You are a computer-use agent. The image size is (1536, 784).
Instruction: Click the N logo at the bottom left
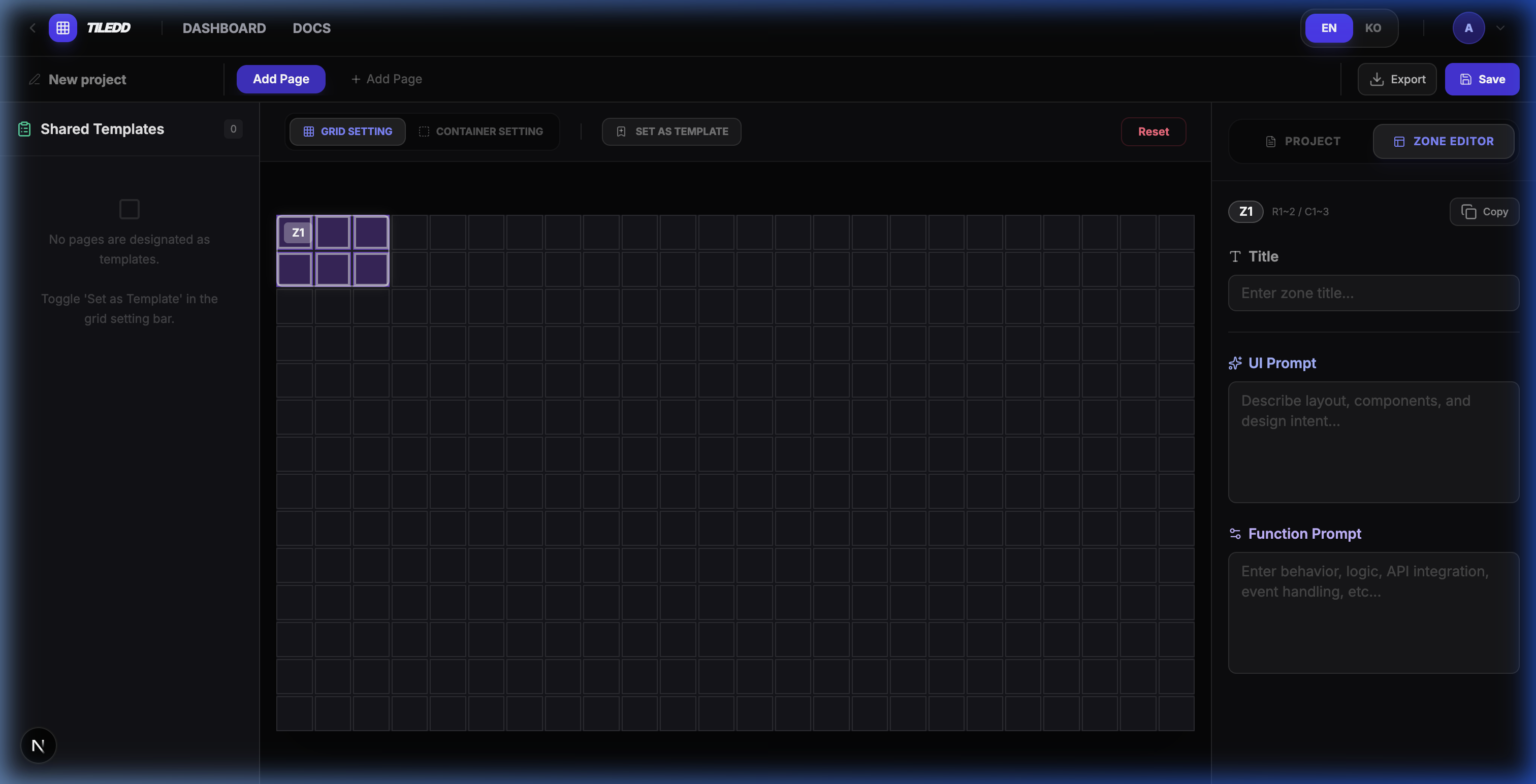coord(38,745)
